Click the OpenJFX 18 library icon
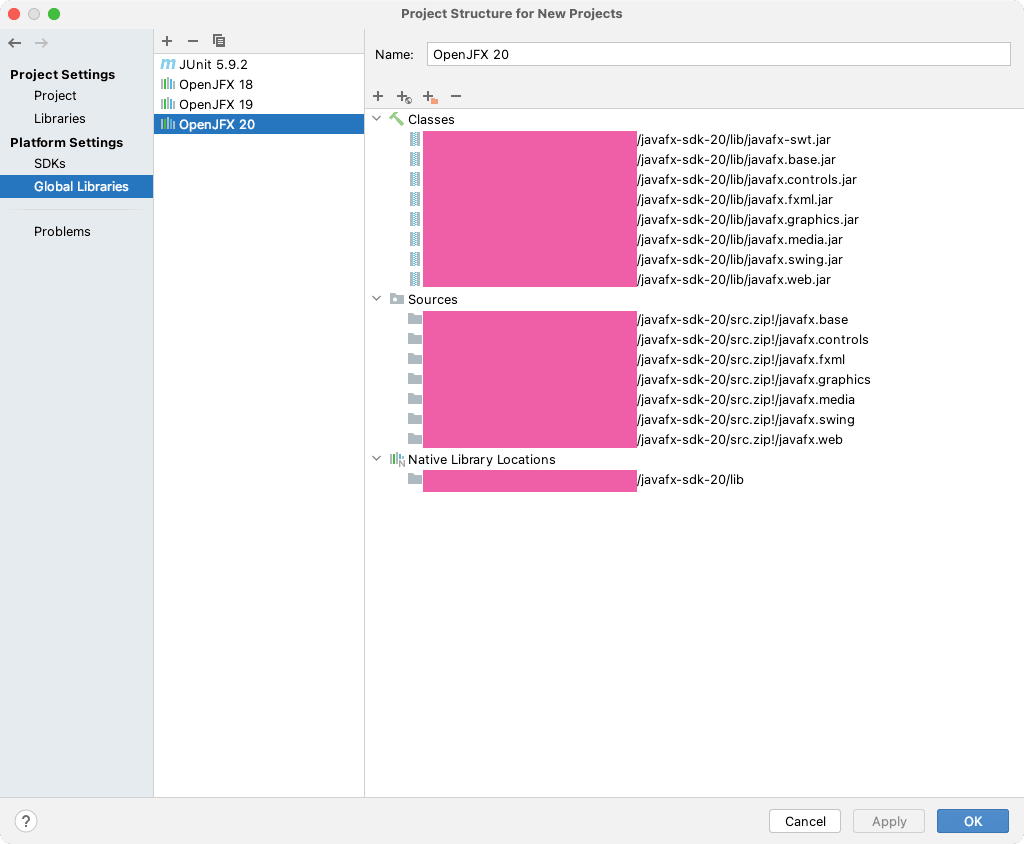 (x=168, y=84)
